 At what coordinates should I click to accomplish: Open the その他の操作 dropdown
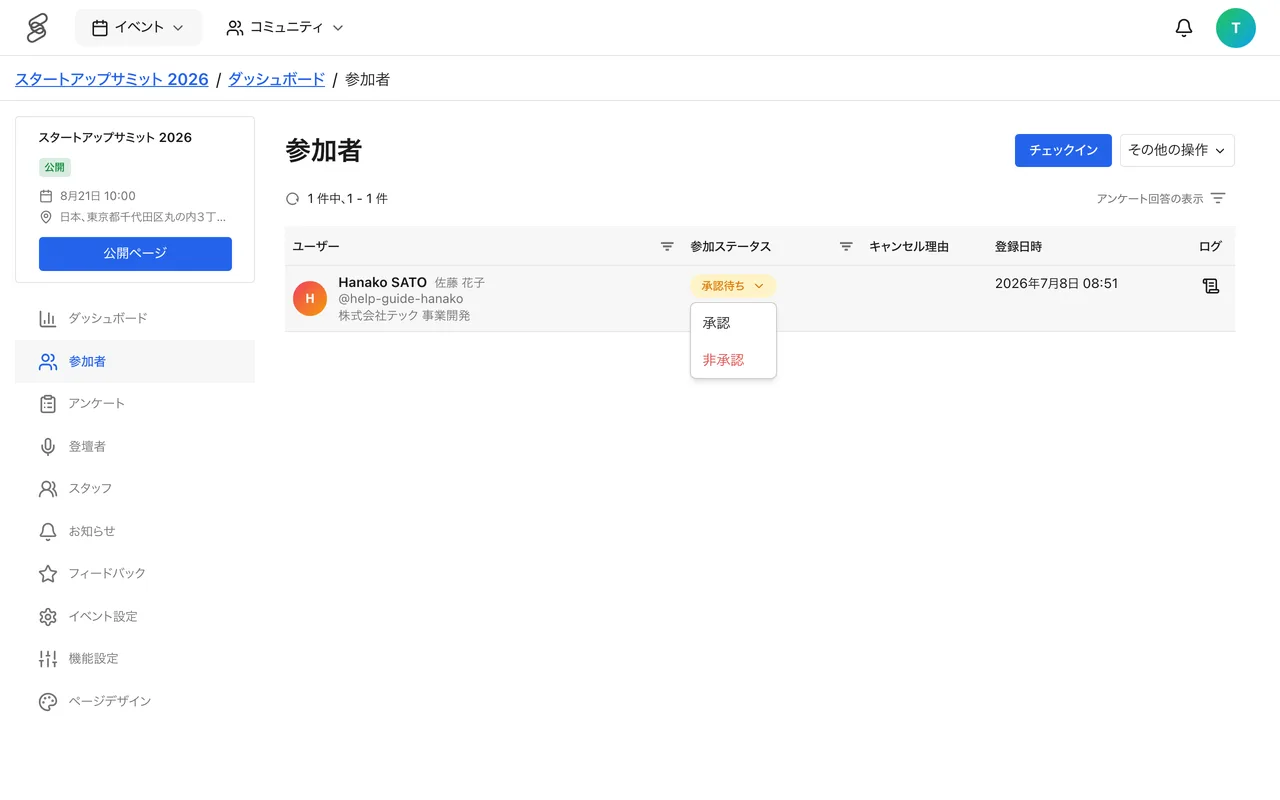click(1177, 150)
